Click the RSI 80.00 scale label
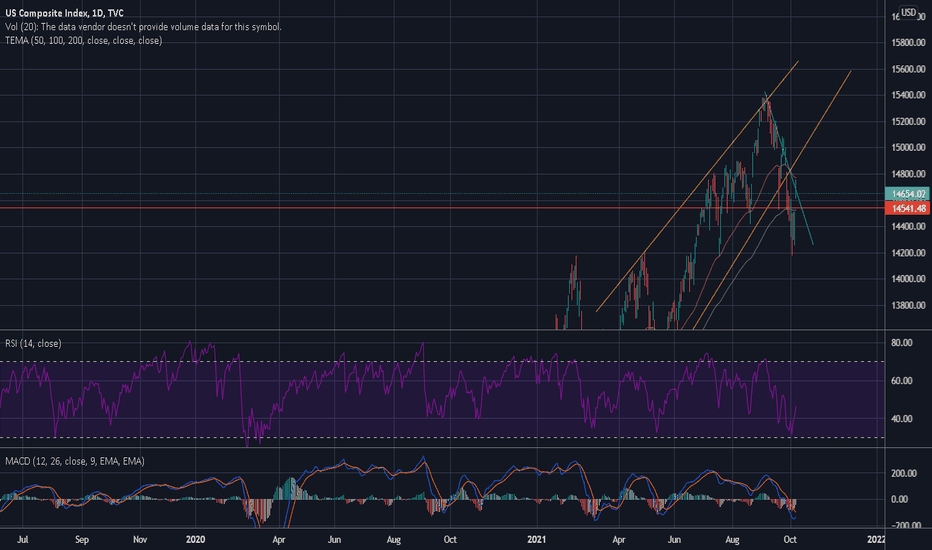 [902, 342]
